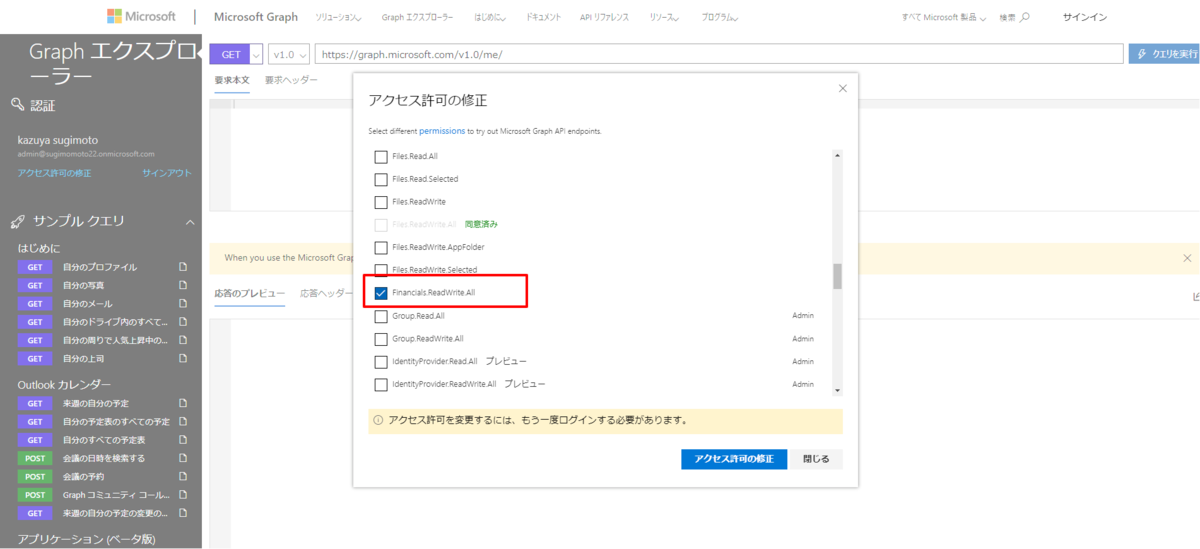Click 閉じる button in dialog
This screenshot has height=549, width=1200.
coord(816,459)
